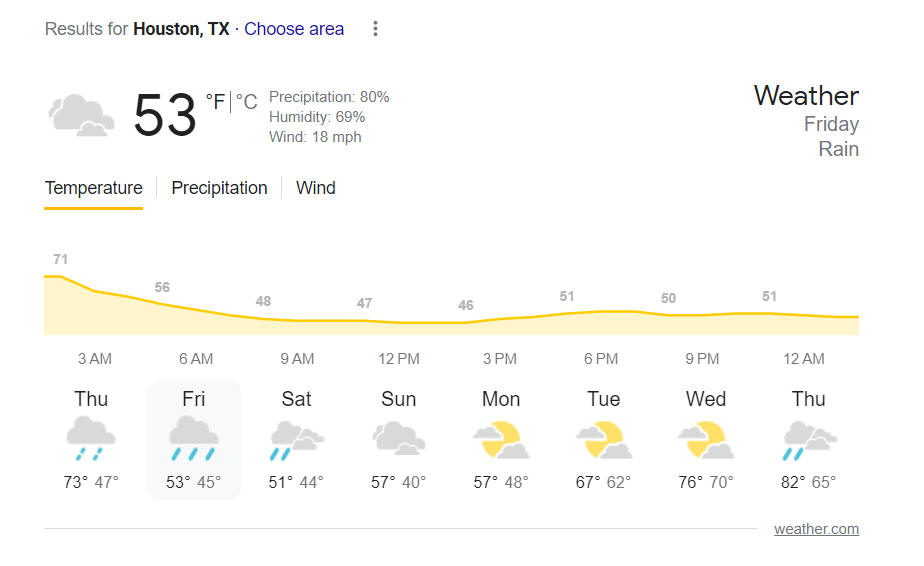
Task: Click the 6 PM time label on chart
Action: [601, 359]
